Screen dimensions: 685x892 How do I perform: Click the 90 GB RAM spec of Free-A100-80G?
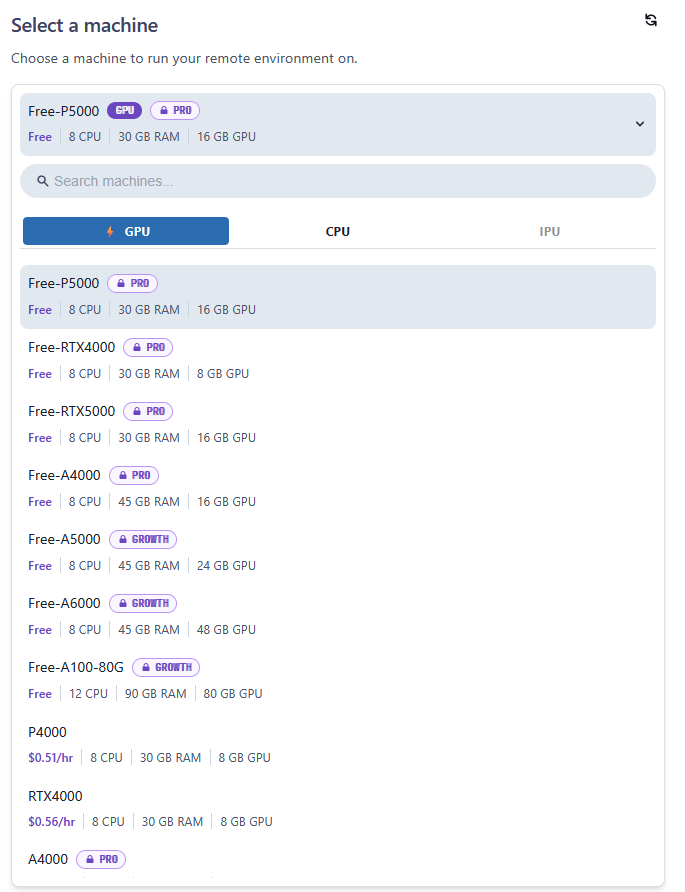coord(156,694)
